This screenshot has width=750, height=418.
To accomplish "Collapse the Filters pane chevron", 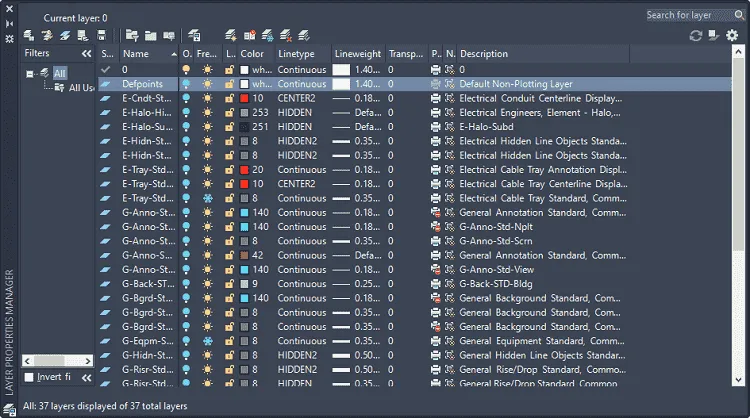I will pos(86,54).
